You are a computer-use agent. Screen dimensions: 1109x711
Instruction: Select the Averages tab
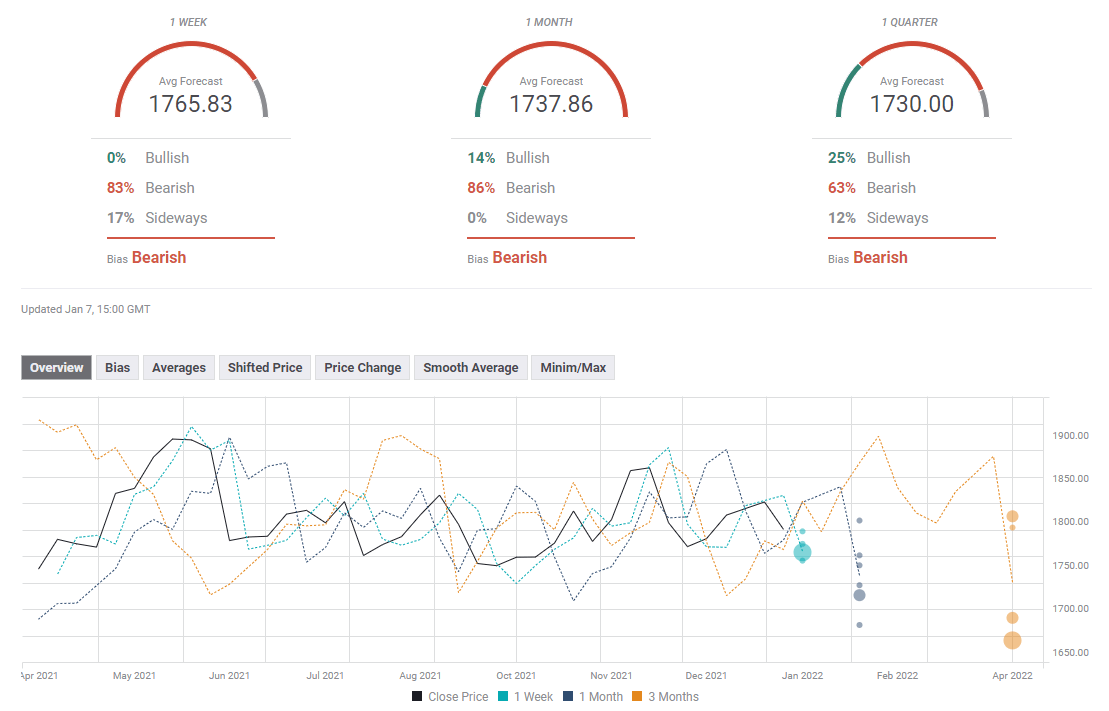(179, 368)
